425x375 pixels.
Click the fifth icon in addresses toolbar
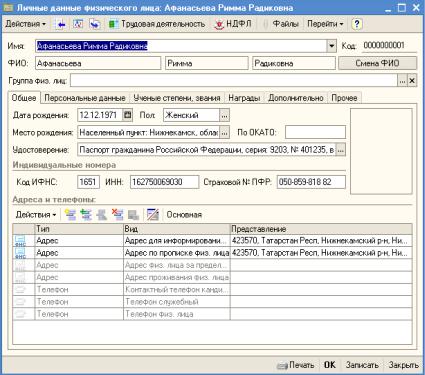[x=133, y=215]
